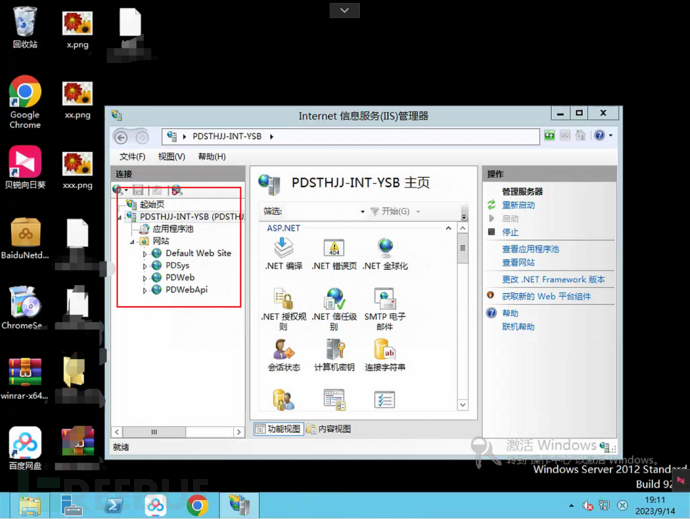Open Google Chrome desktop shortcut
Screen dimensions: 690x519
click(25, 102)
